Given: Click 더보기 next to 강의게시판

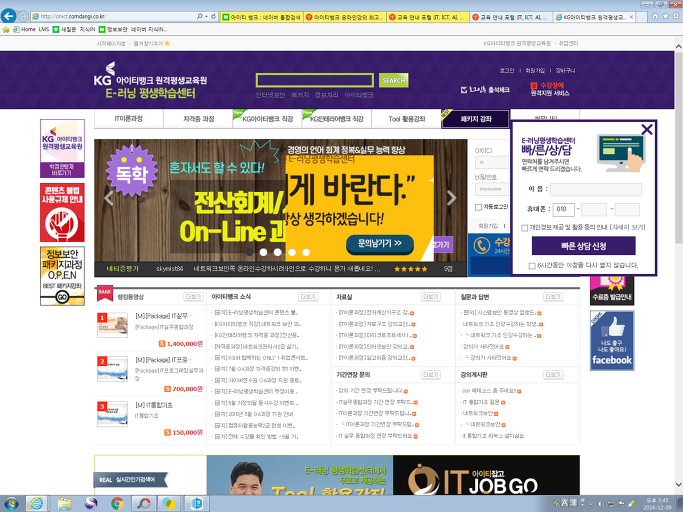Looking at the screenshot, I should tap(553, 375).
